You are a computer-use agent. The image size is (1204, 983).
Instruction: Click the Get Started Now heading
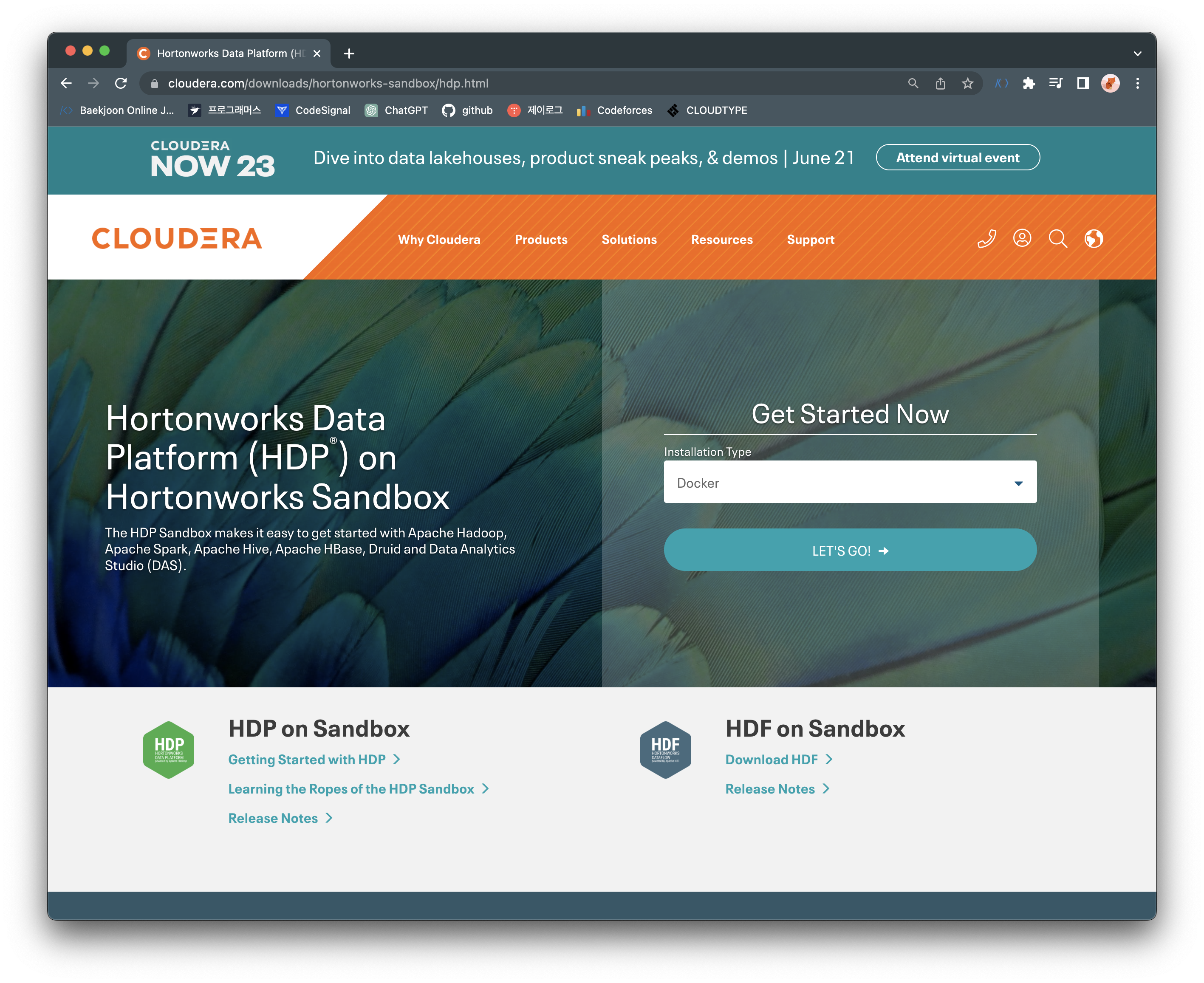[851, 414]
